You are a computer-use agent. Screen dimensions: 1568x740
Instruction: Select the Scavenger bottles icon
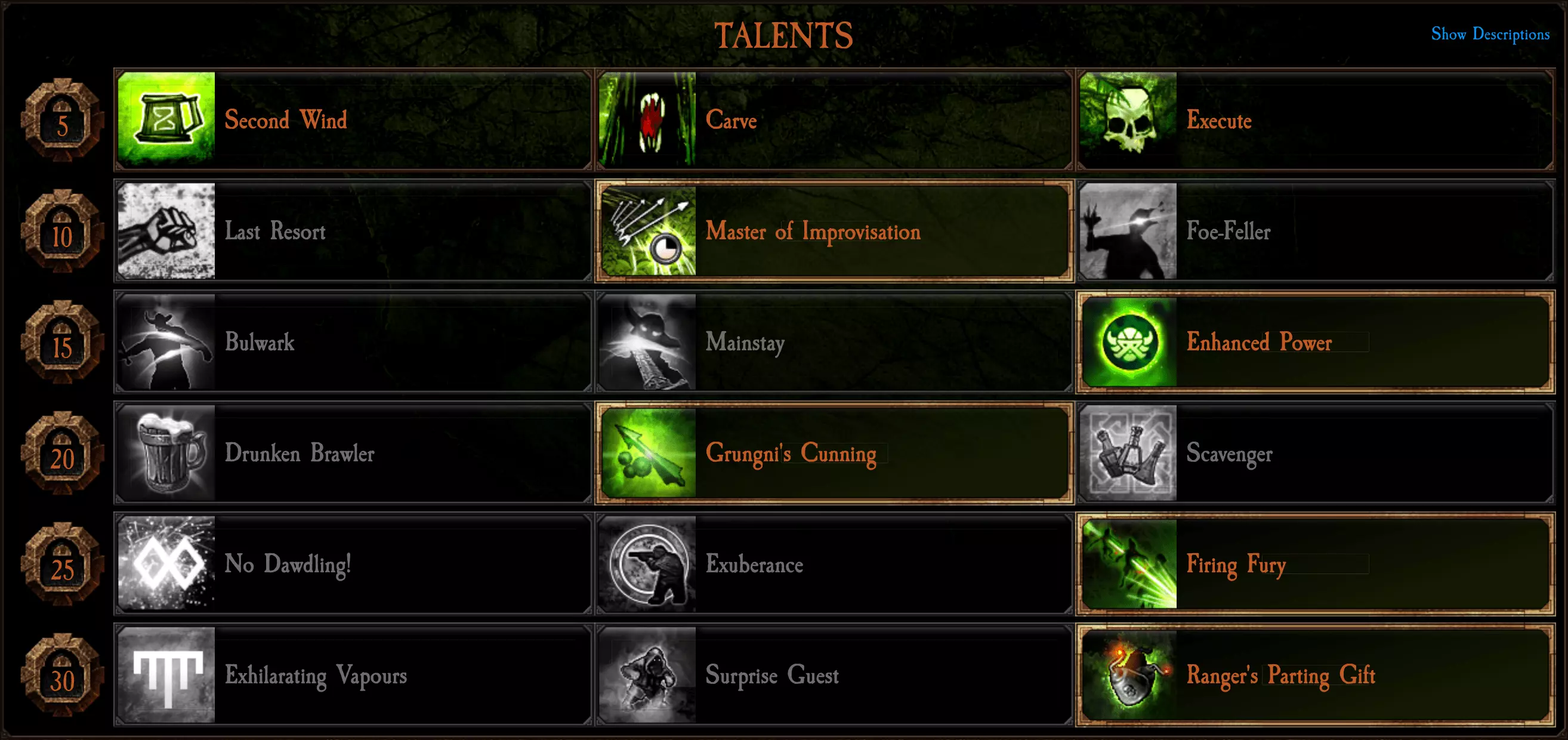point(1128,452)
